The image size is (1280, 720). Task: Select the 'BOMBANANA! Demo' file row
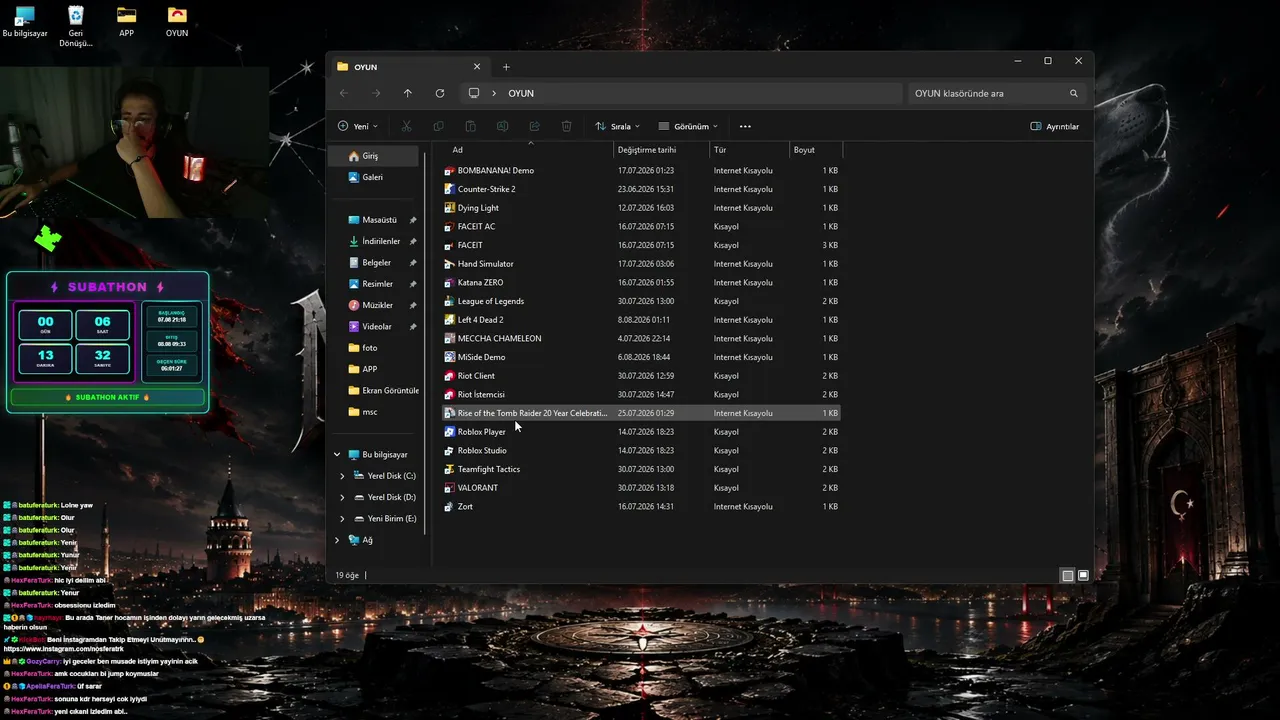(641, 171)
